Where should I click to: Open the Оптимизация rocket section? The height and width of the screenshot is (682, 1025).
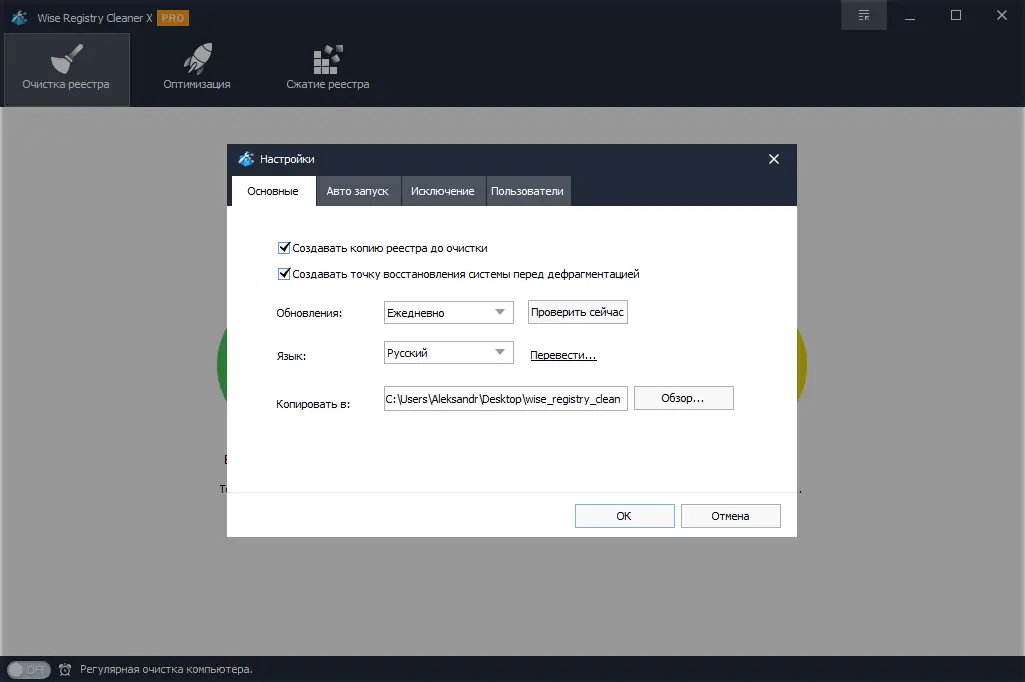[197, 69]
